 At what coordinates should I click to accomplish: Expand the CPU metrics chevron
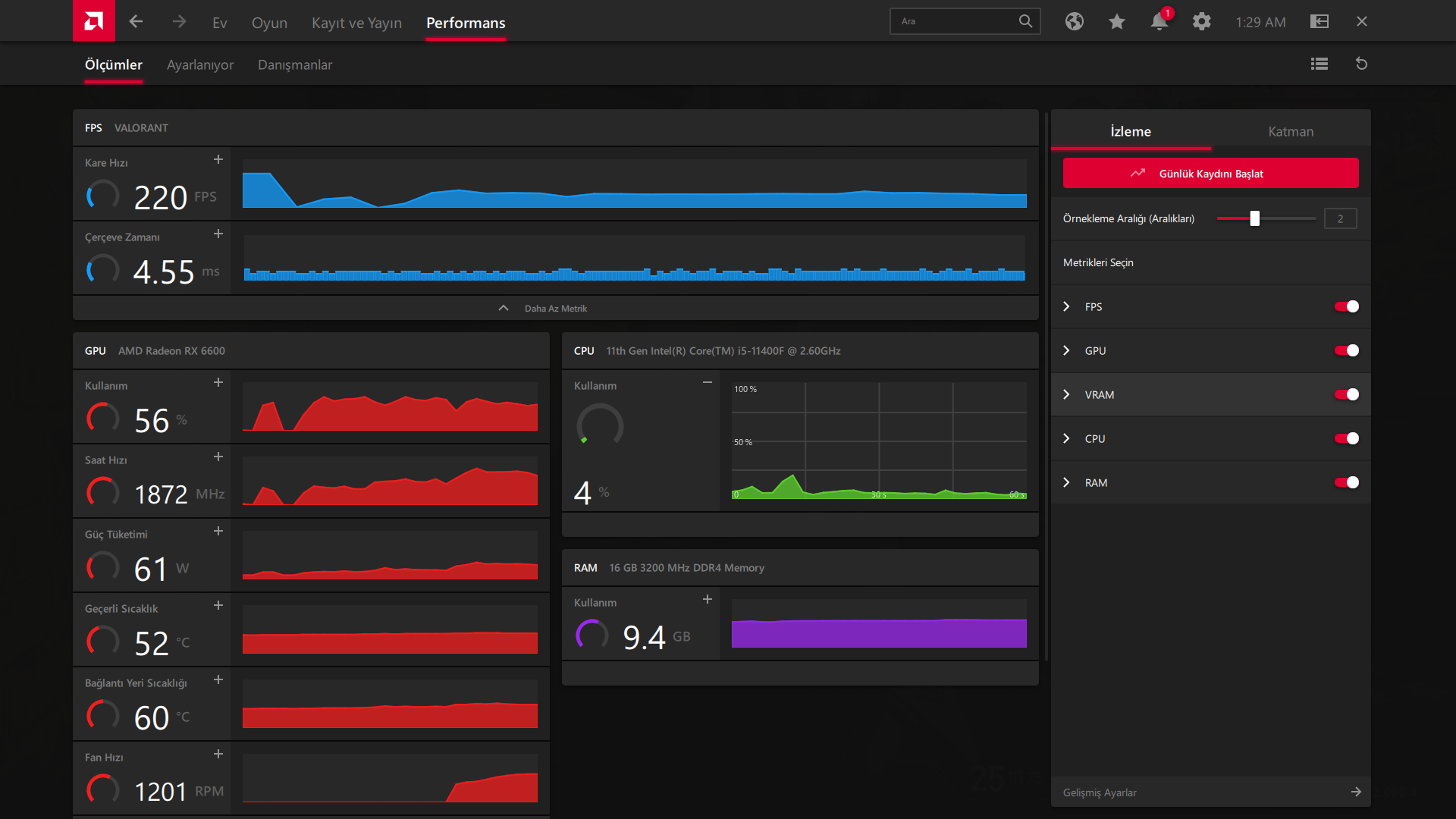pos(1066,439)
